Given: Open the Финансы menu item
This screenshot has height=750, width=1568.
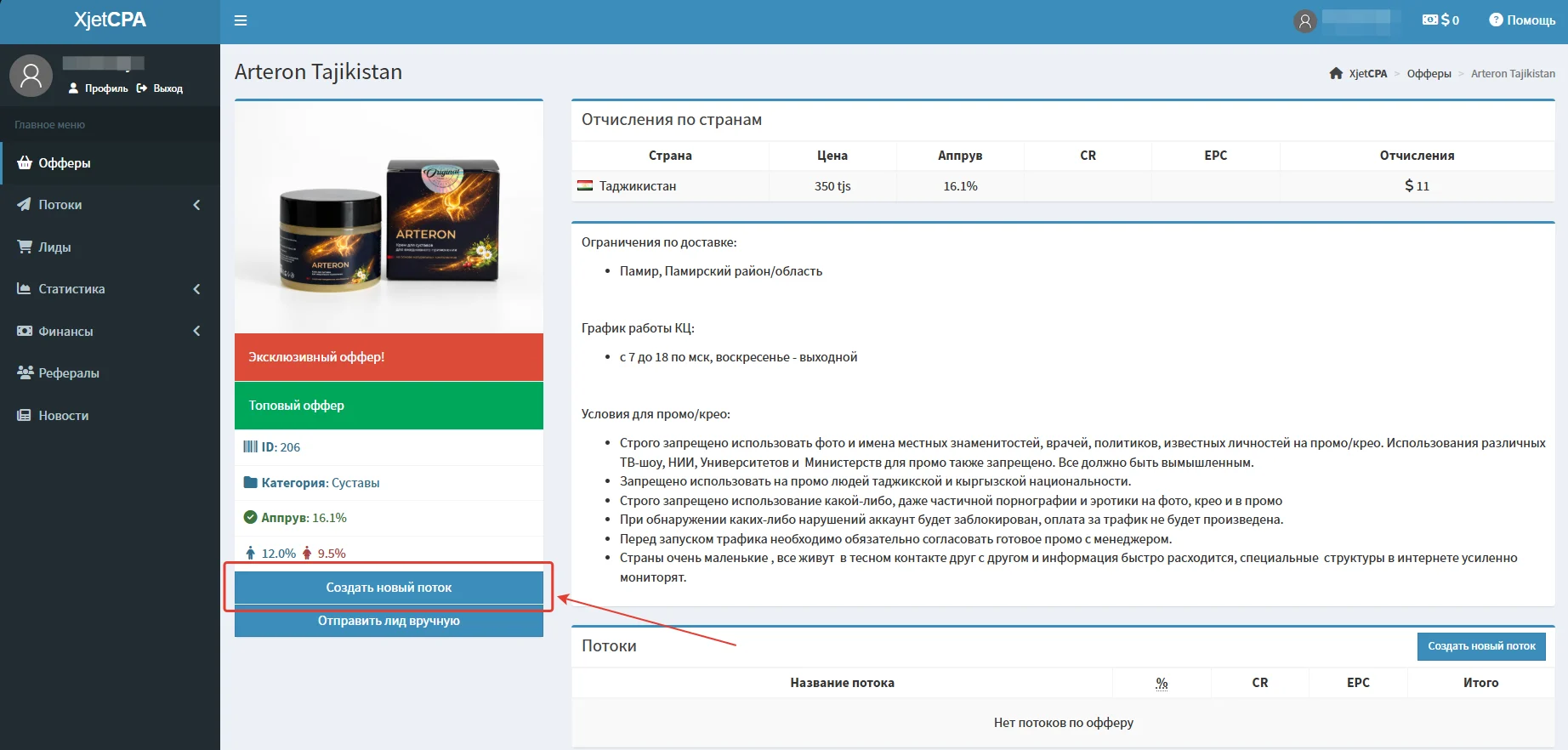Looking at the screenshot, I should (111, 331).
